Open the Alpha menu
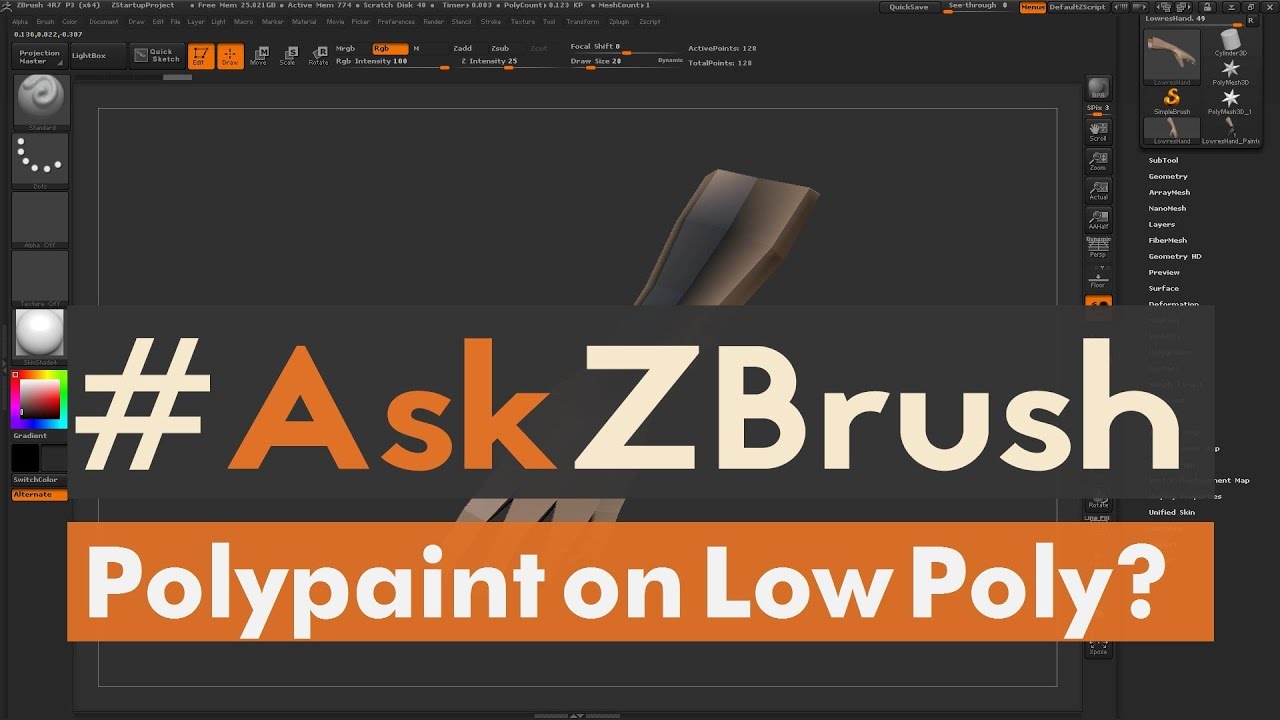This screenshot has height=720, width=1280. pos(20,21)
